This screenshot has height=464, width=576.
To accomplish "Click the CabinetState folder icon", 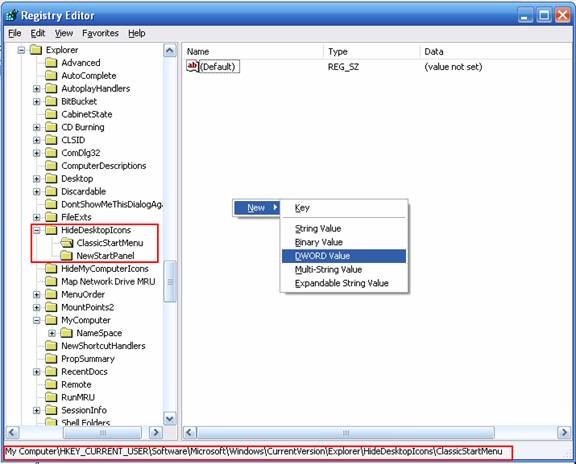I will [51, 114].
